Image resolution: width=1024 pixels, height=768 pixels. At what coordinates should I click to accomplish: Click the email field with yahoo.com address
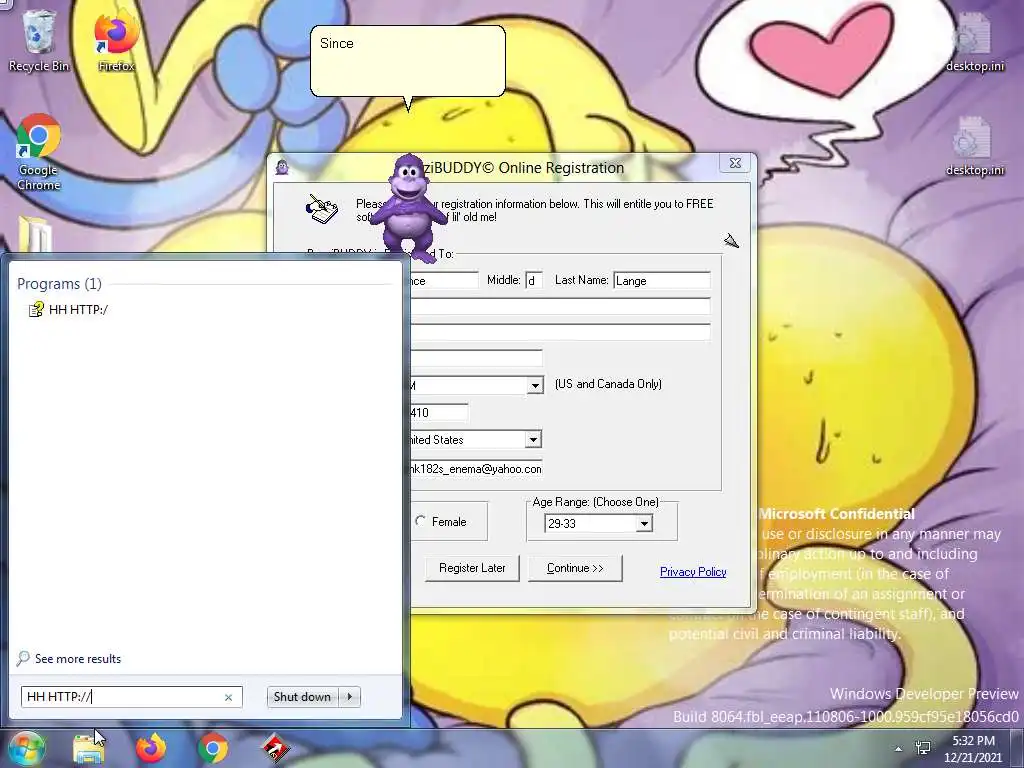pyautogui.click(x=476, y=469)
